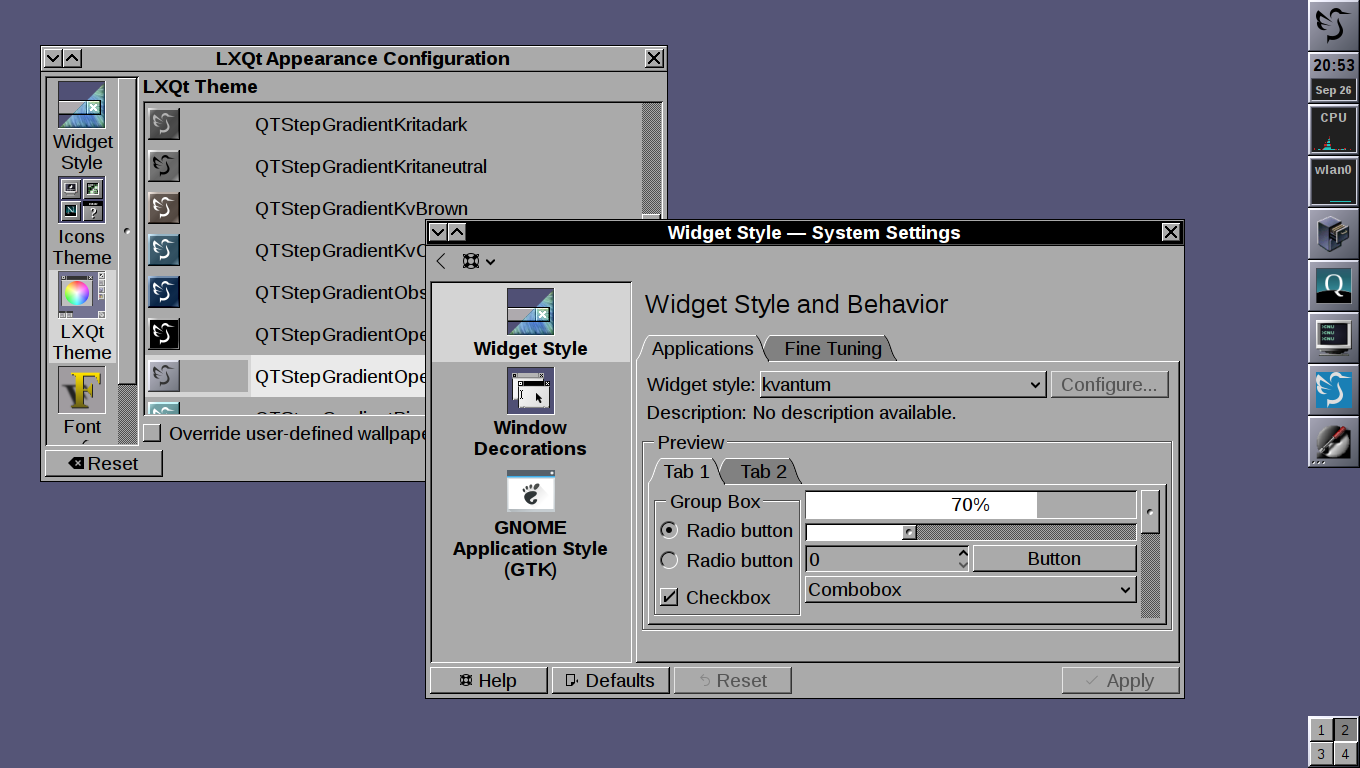
Task: Expand the preview Combobox
Action: [971, 589]
